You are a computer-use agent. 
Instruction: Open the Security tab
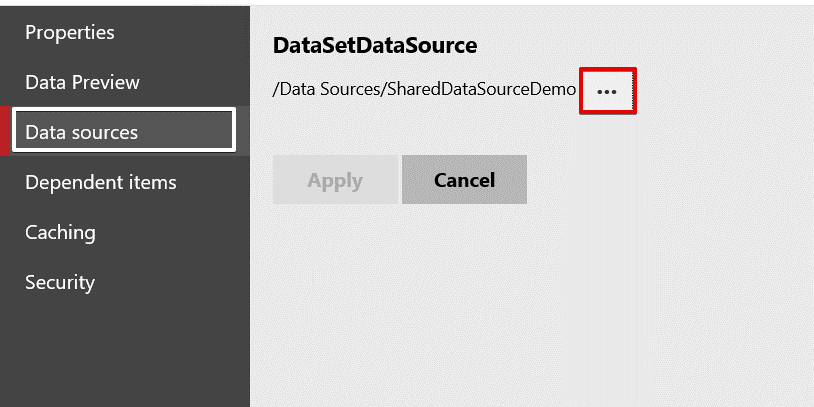point(60,282)
